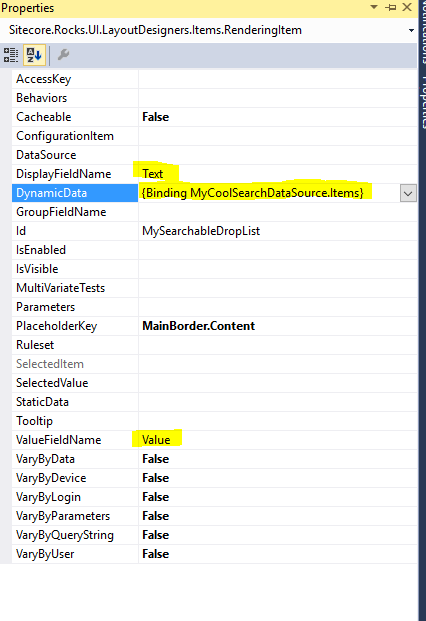Click the False value of VaryByUser
This screenshot has width=426, height=621.
156,554
